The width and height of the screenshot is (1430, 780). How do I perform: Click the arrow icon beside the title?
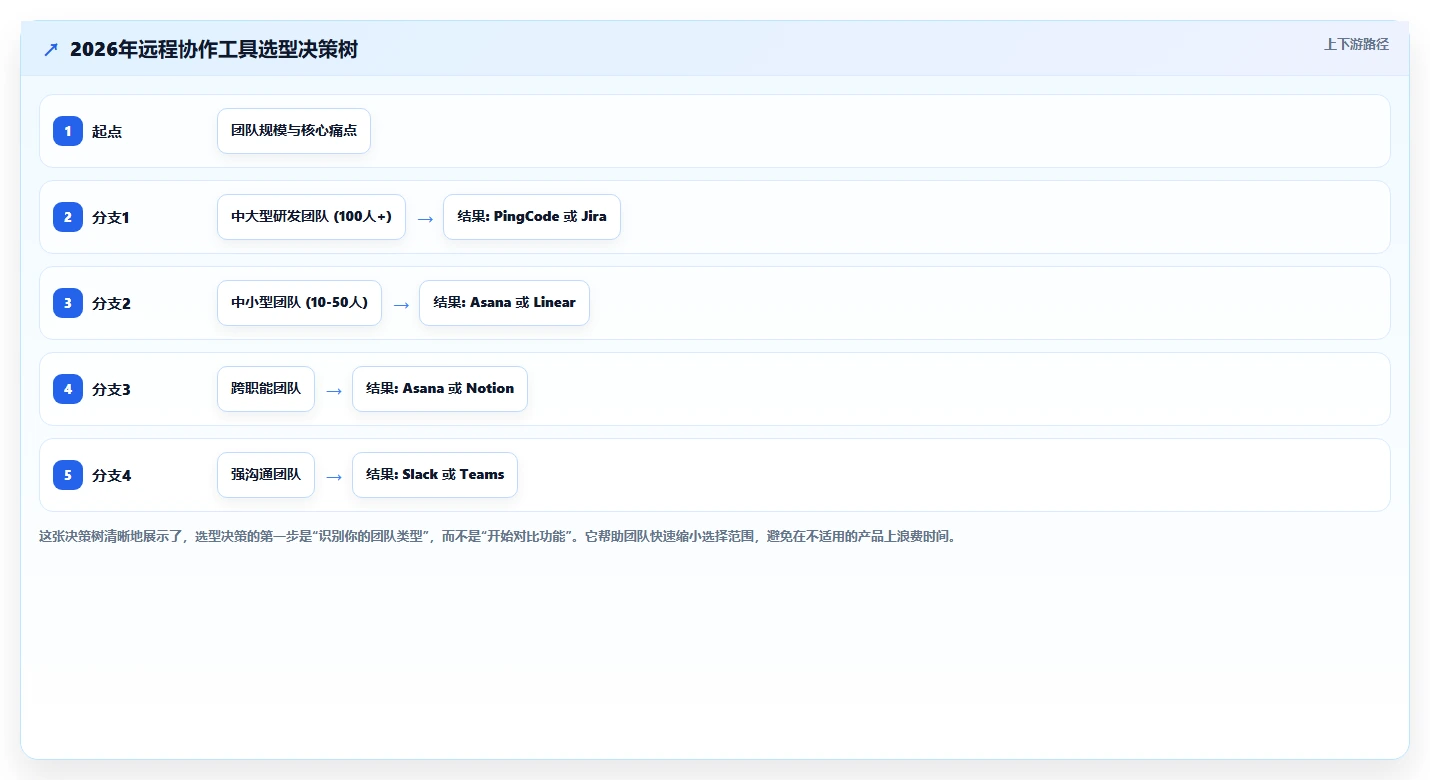click(51, 50)
